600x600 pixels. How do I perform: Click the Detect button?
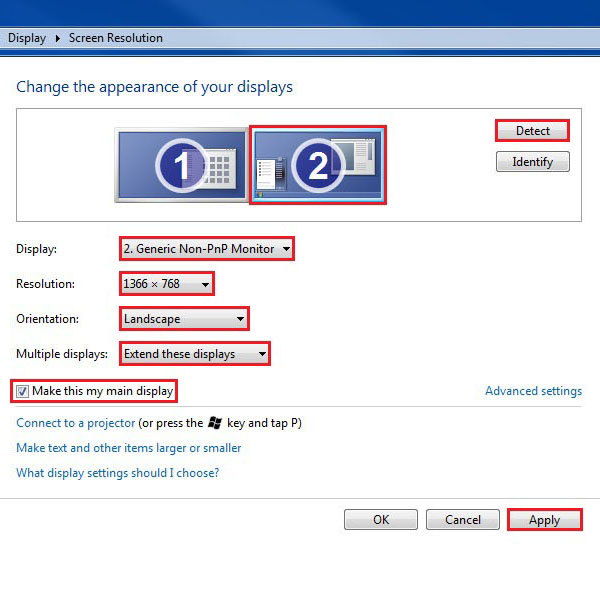coord(532,130)
